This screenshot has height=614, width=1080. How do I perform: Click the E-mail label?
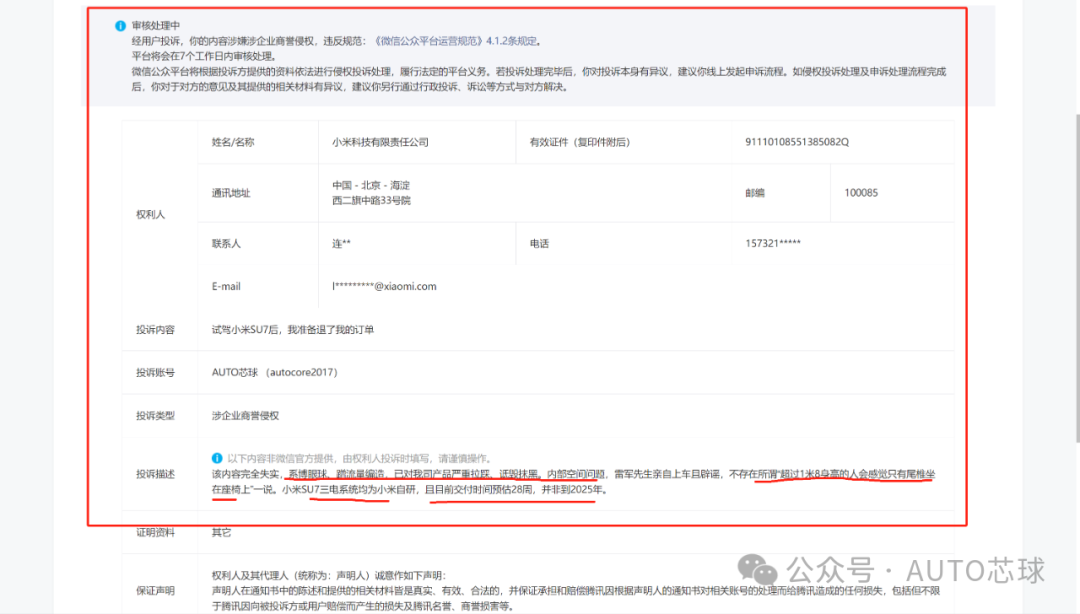[226, 287]
